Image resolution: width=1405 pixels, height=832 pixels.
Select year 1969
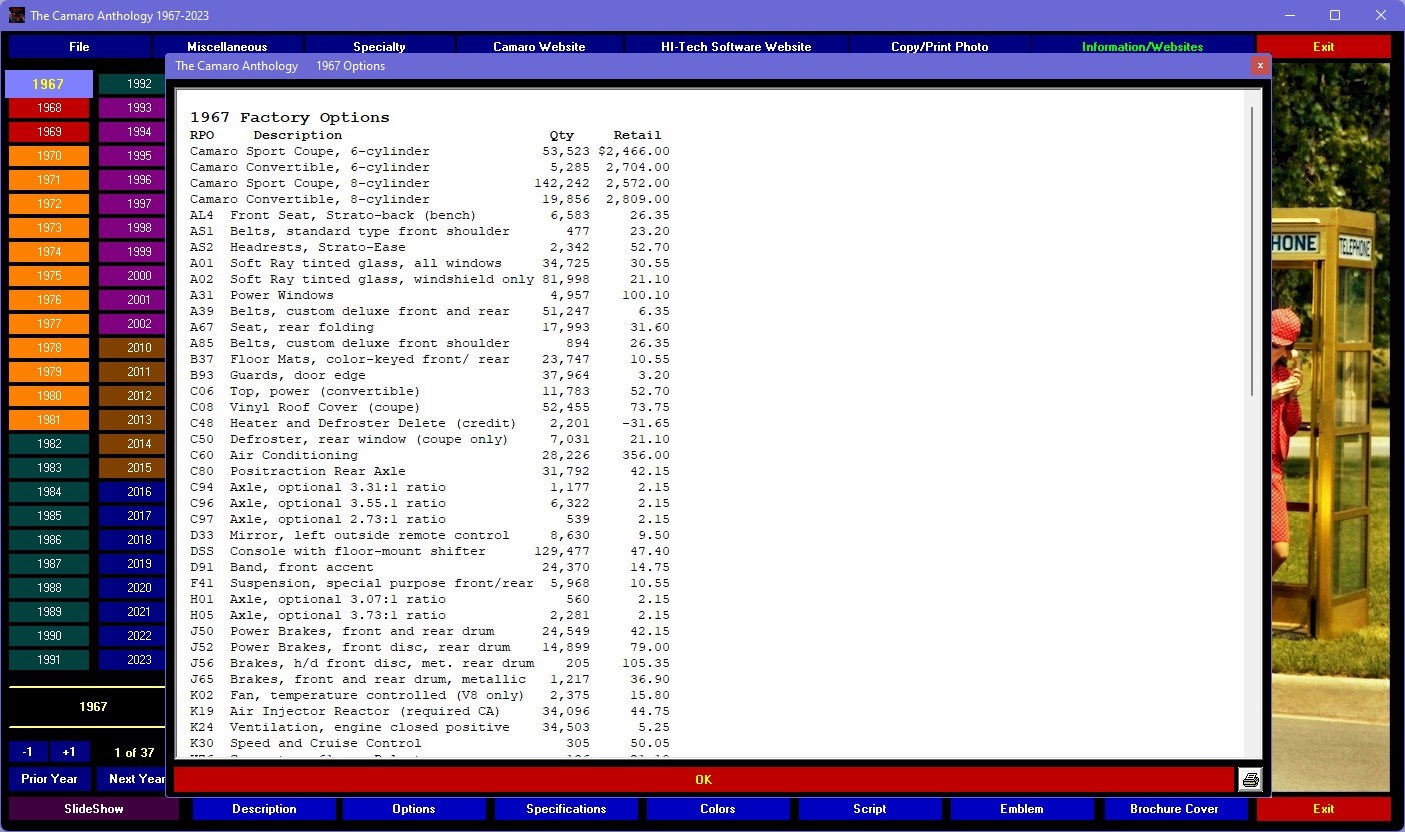49,132
